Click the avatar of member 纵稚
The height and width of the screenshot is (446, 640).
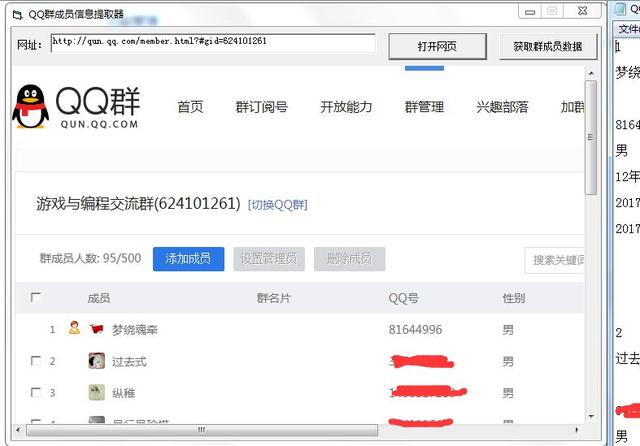click(97, 393)
